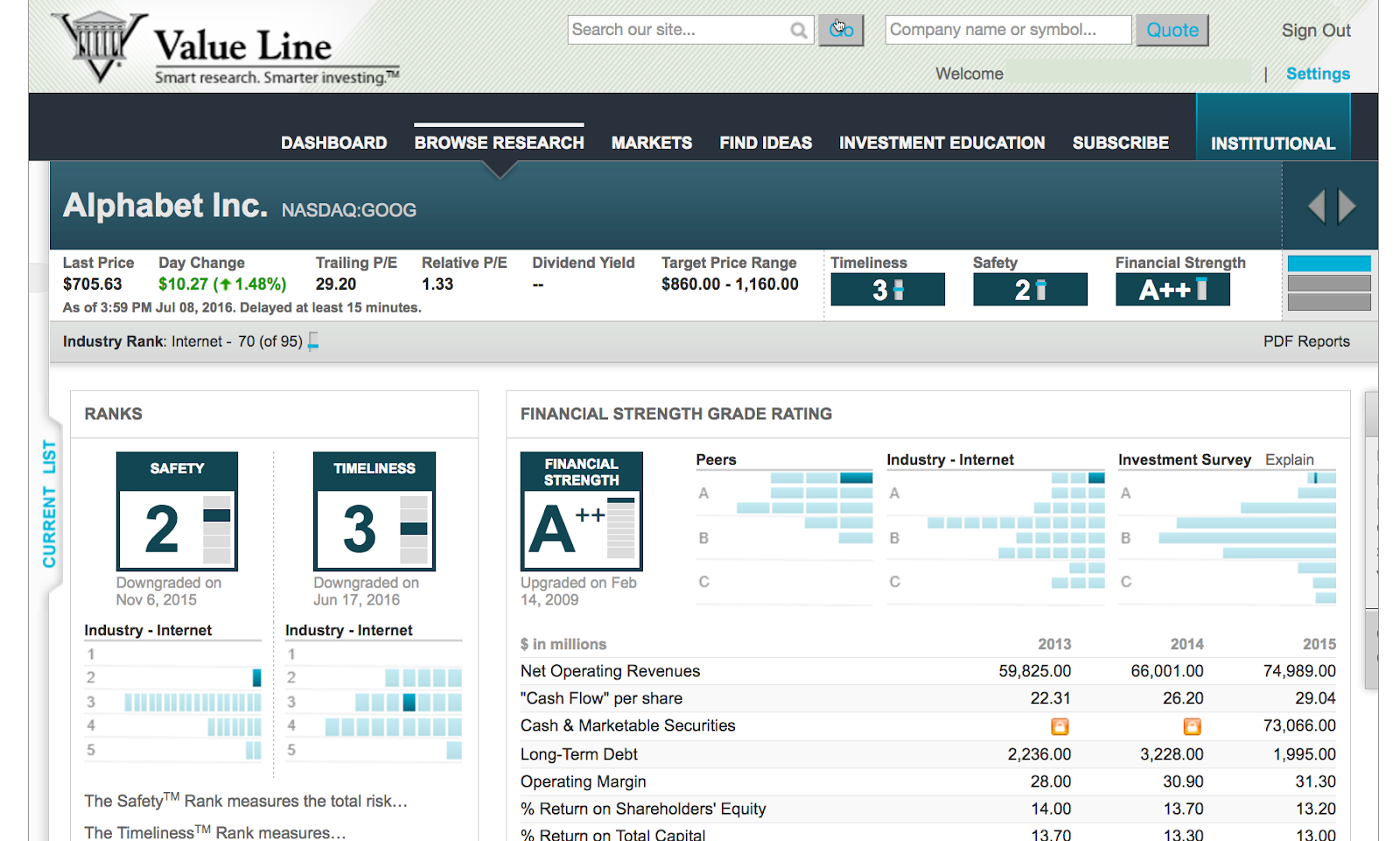Click the Net Operating Revenues row label
This screenshot has width=1400, height=841.
pos(611,671)
